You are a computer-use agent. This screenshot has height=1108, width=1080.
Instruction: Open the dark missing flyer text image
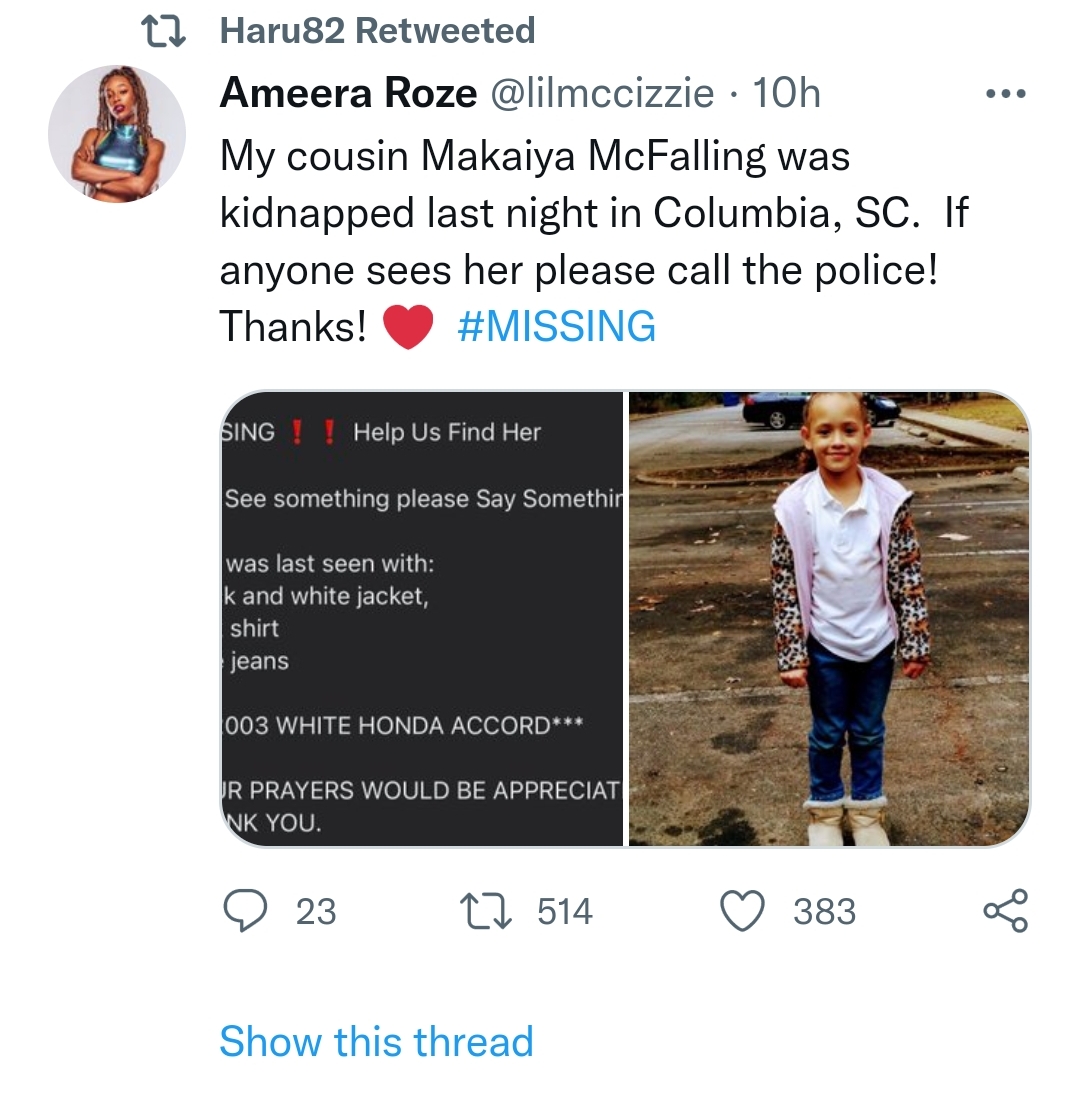click(422, 618)
